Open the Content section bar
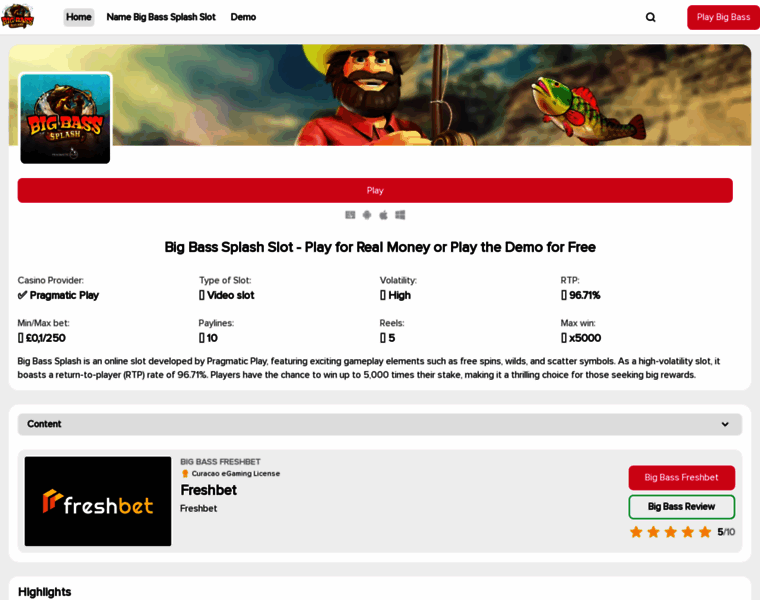 [380, 424]
